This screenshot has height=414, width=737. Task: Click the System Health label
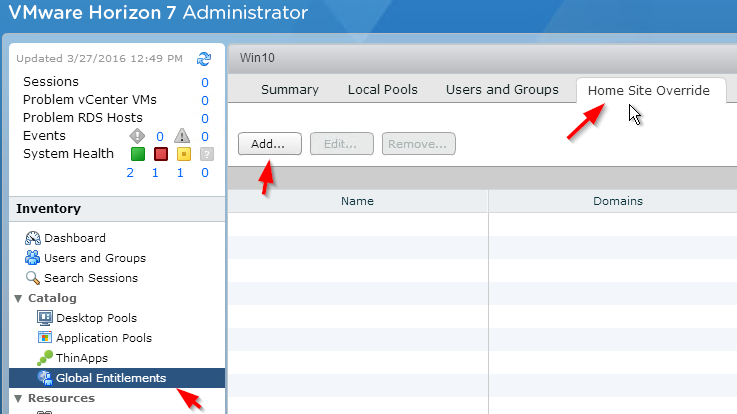(x=68, y=154)
